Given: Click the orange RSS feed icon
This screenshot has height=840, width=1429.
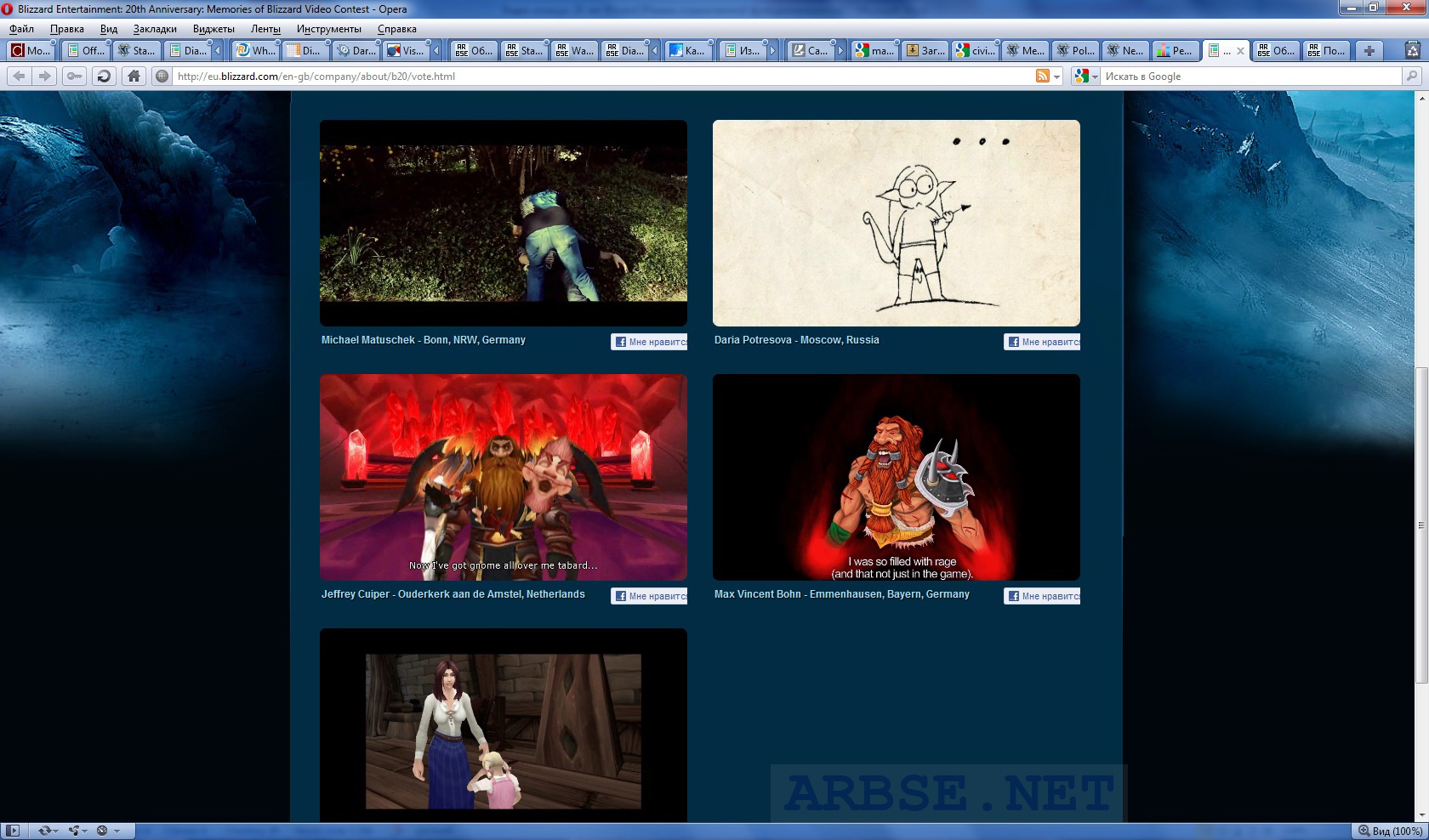Looking at the screenshot, I should click(x=1042, y=76).
